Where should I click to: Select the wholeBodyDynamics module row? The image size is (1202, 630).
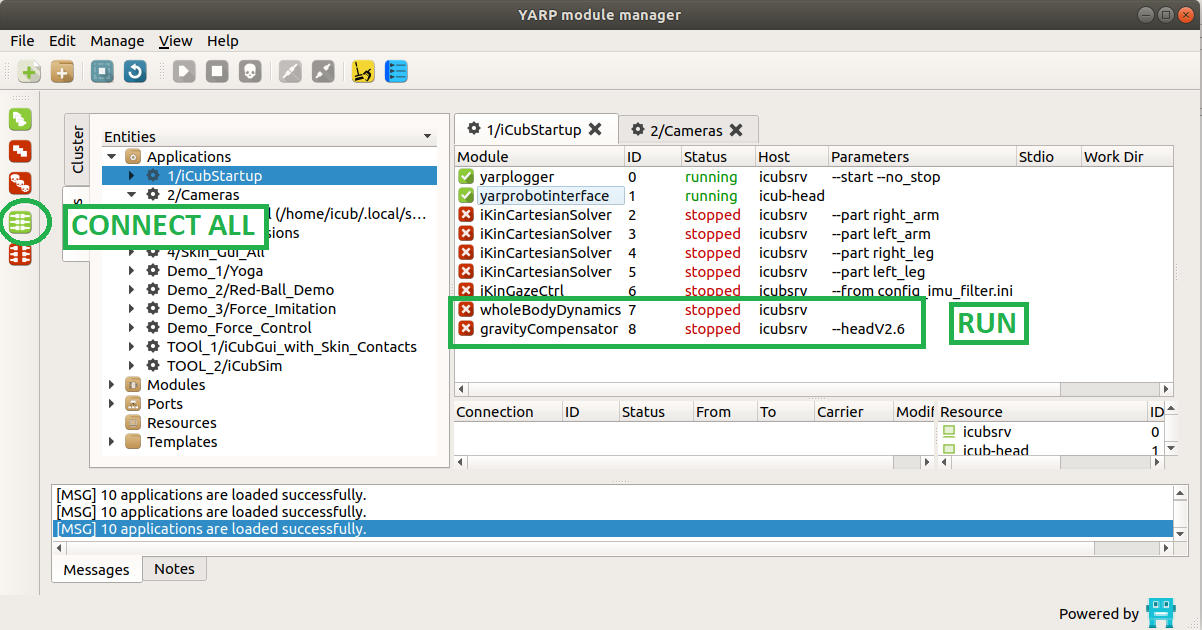550,310
